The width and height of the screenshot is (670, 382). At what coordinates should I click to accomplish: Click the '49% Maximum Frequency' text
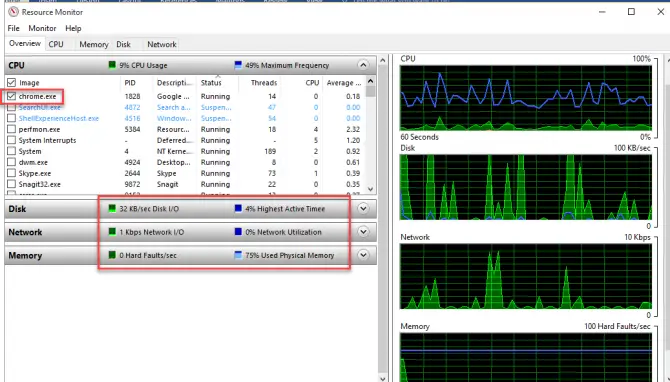point(287,65)
